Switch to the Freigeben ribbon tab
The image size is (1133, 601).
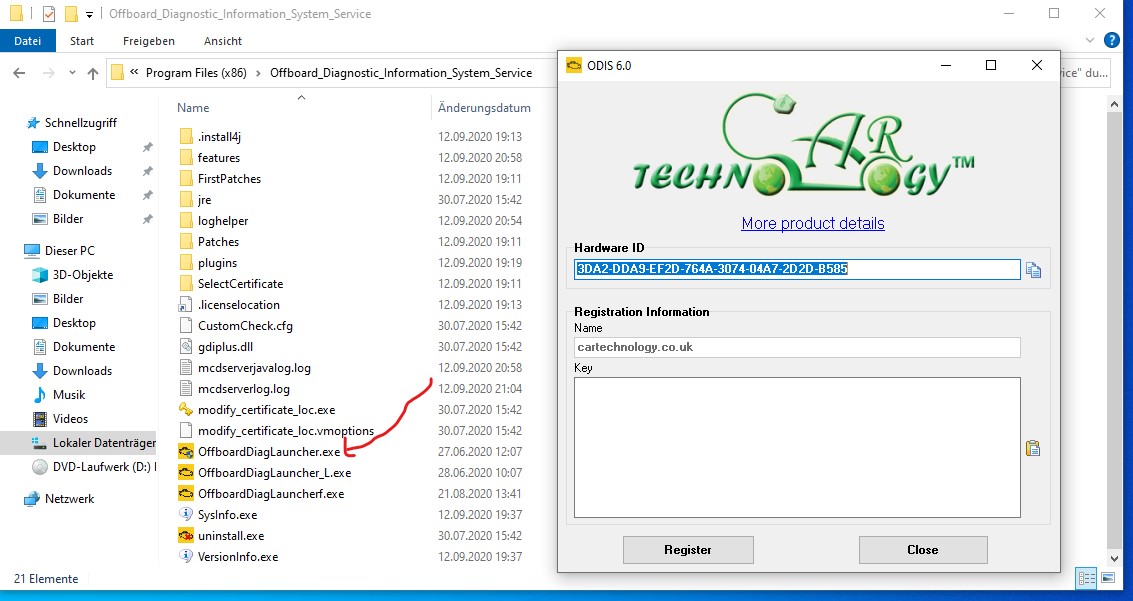pyautogui.click(x=148, y=40)
